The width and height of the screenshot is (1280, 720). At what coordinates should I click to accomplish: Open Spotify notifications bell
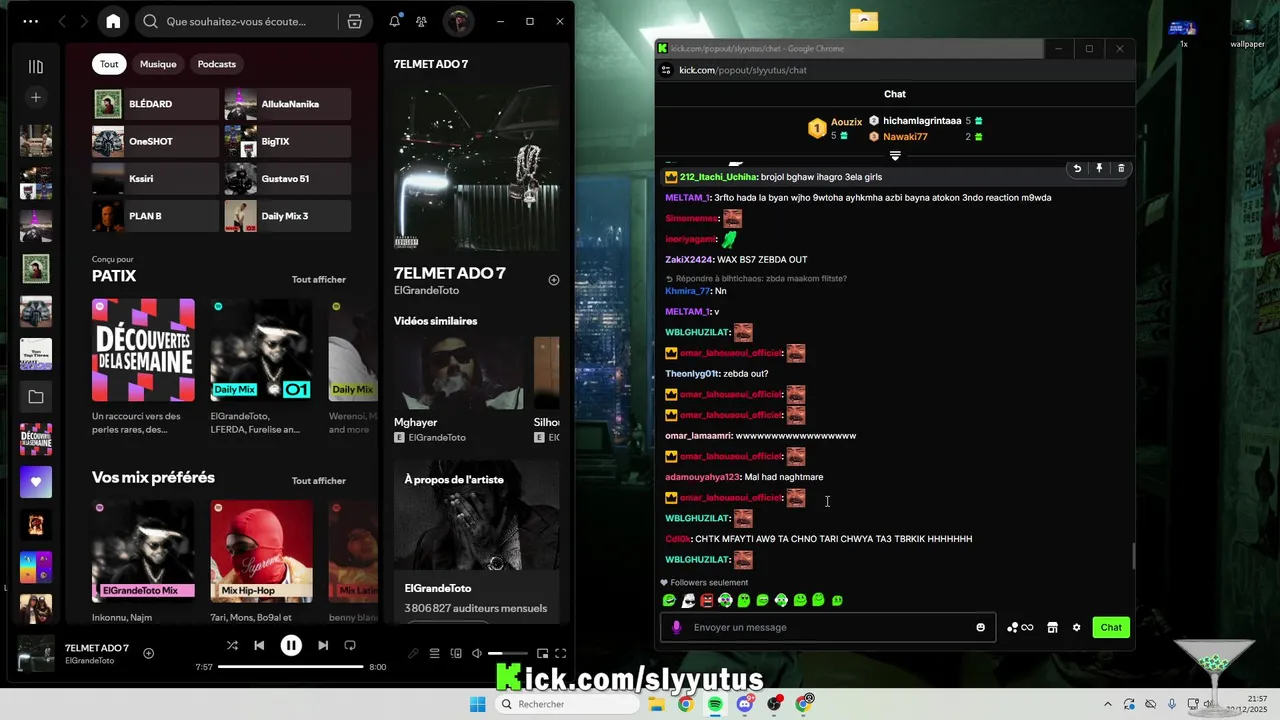395,21
